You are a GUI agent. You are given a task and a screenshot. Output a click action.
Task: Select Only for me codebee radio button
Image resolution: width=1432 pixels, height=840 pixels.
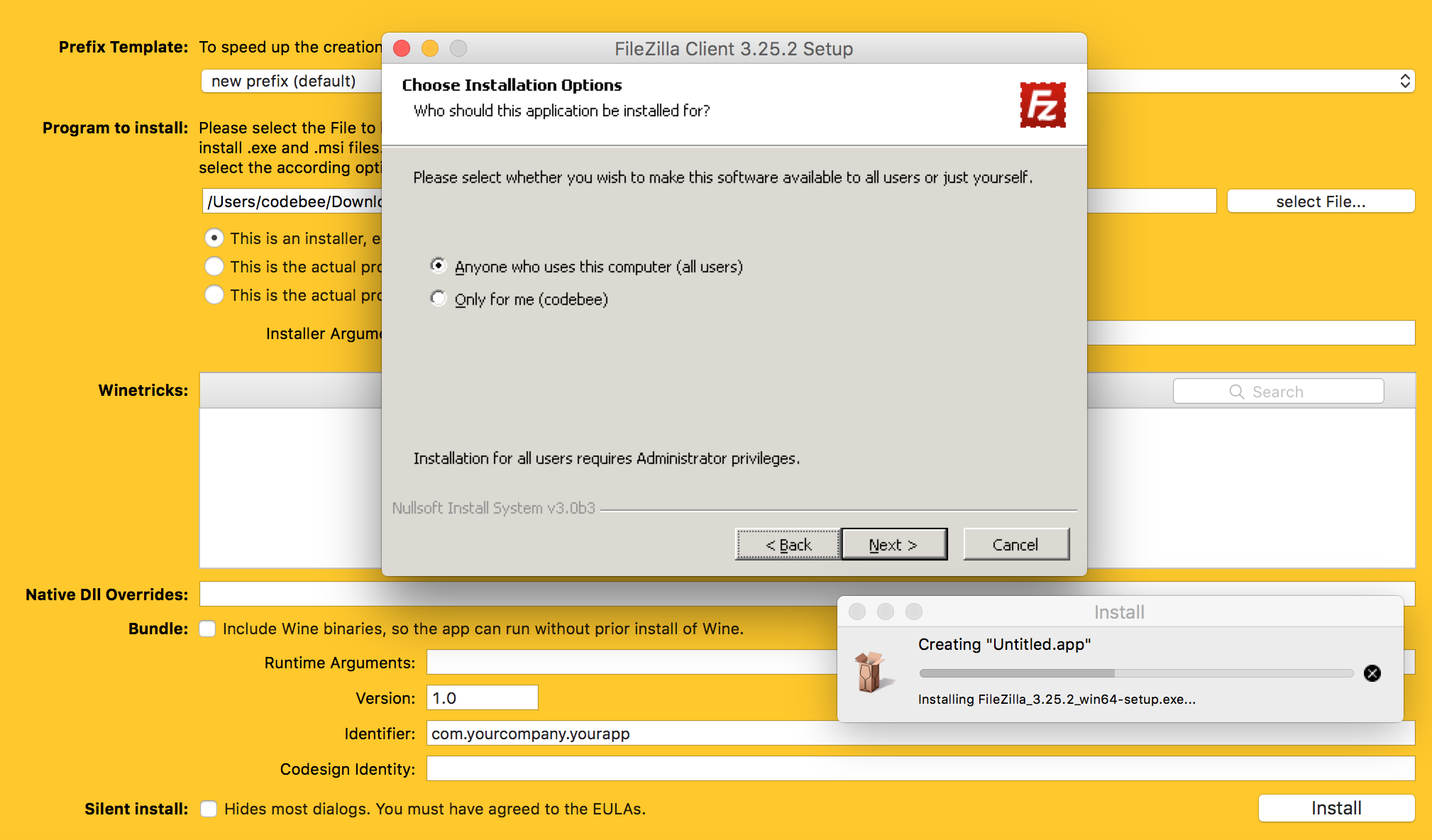[436, 299]
